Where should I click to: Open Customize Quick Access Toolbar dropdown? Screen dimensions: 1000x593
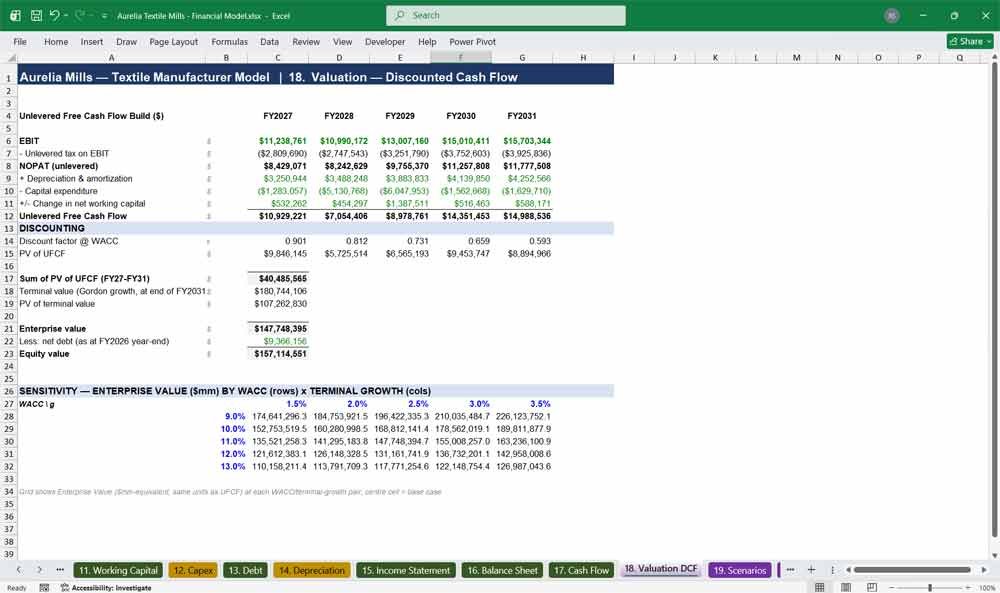[x=104, y=15]
